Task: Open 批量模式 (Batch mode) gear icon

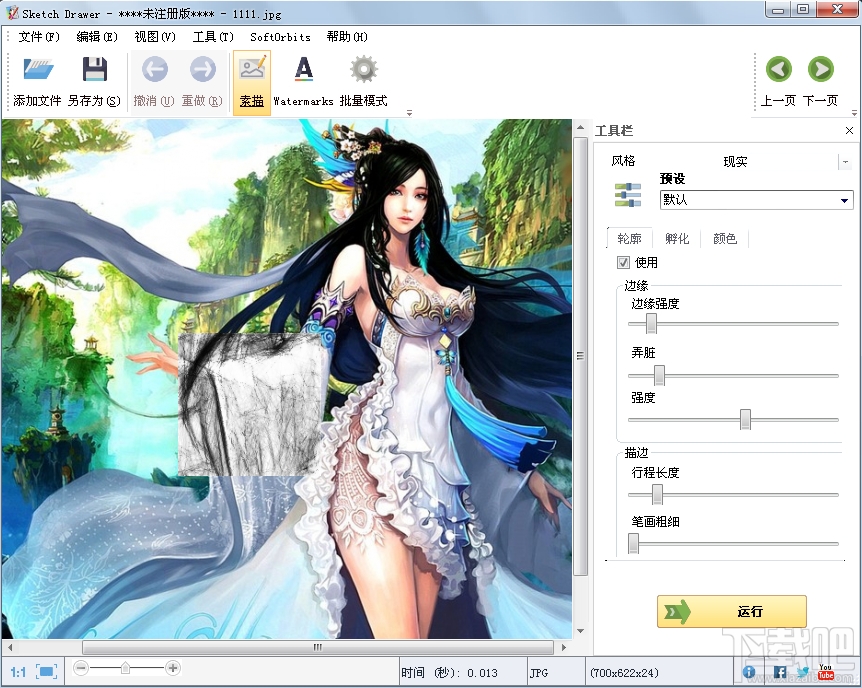Action: [363, 69]
